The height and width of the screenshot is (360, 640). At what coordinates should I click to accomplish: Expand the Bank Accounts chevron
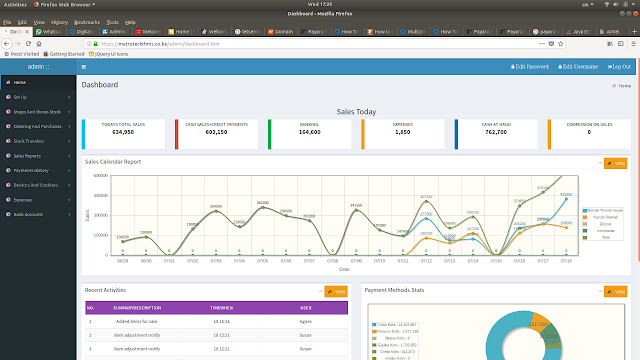69,214
